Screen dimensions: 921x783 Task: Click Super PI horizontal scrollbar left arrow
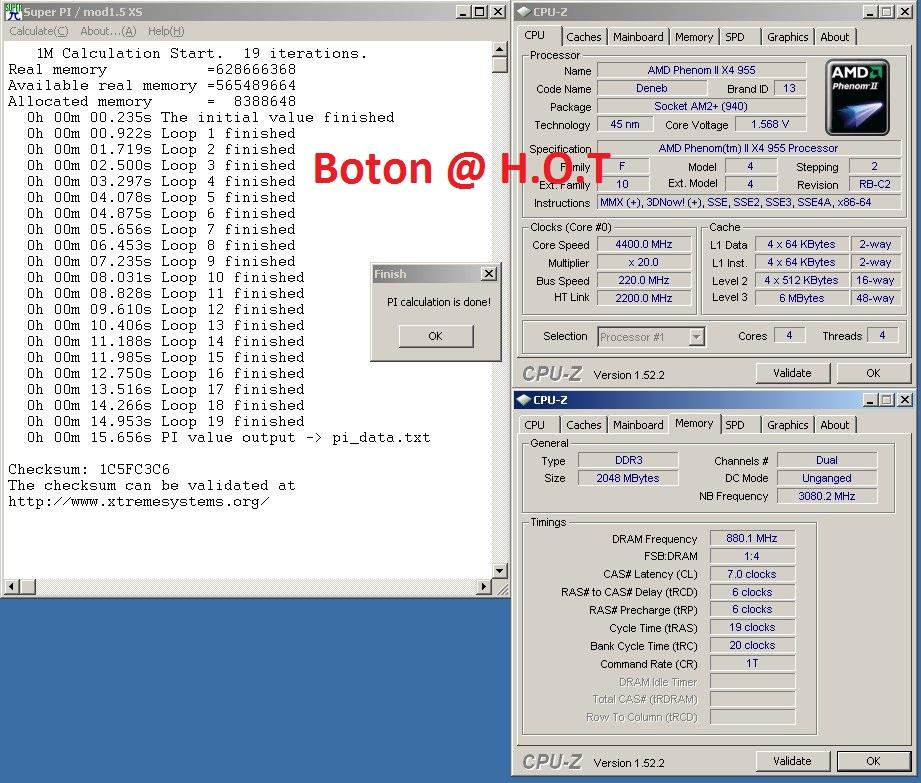(12, 586)
